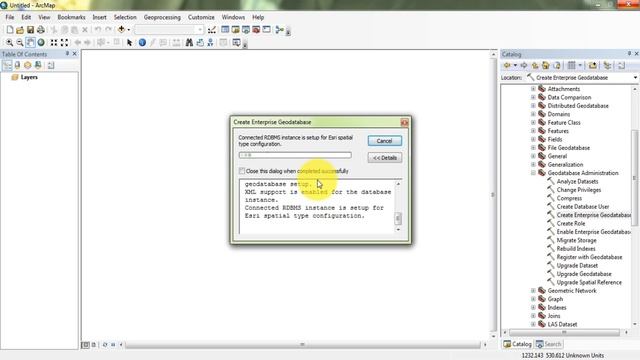Image resolution: width=640 pixels, height=360 pixels.
Task: Expand the Geometric Network toolset
Action: [533, 291]
